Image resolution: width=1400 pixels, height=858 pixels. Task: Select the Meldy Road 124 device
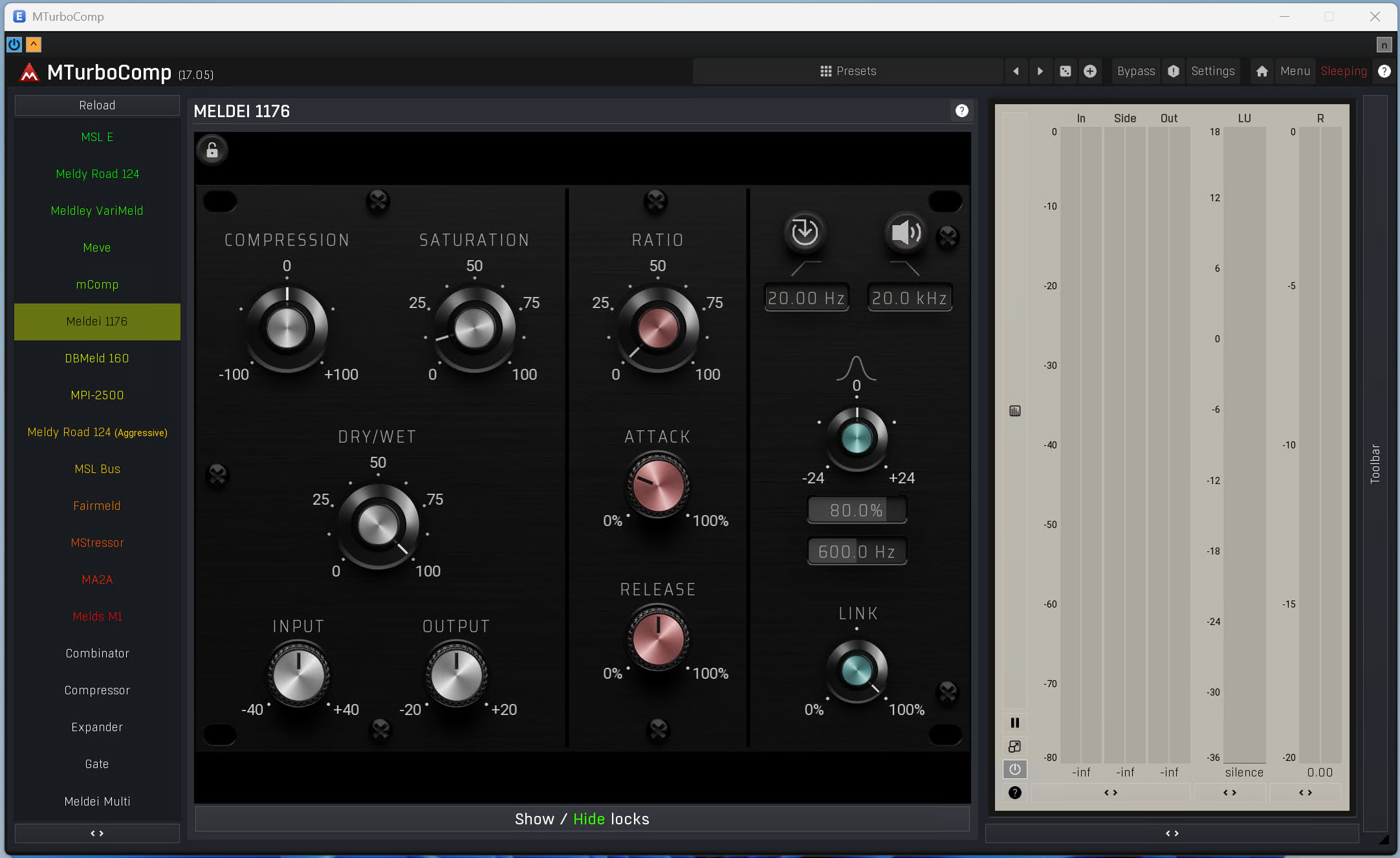pos(97,174)
